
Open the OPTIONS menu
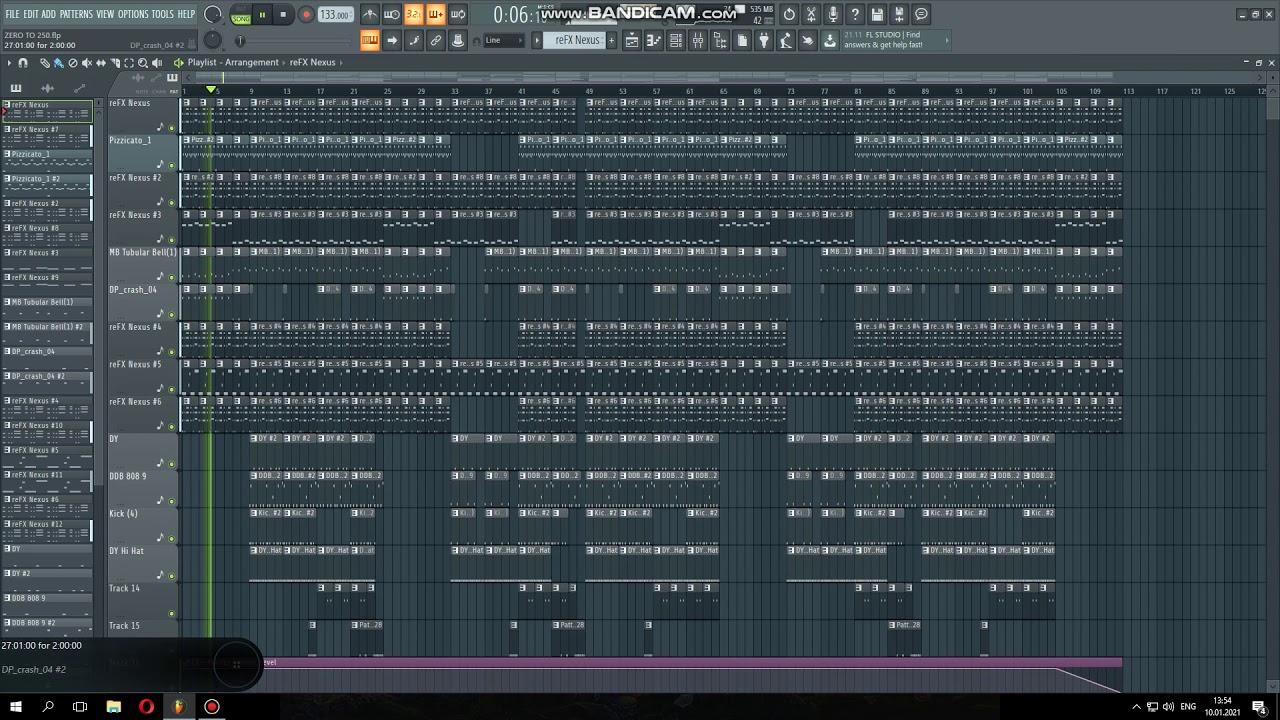[x=133, y=14]
